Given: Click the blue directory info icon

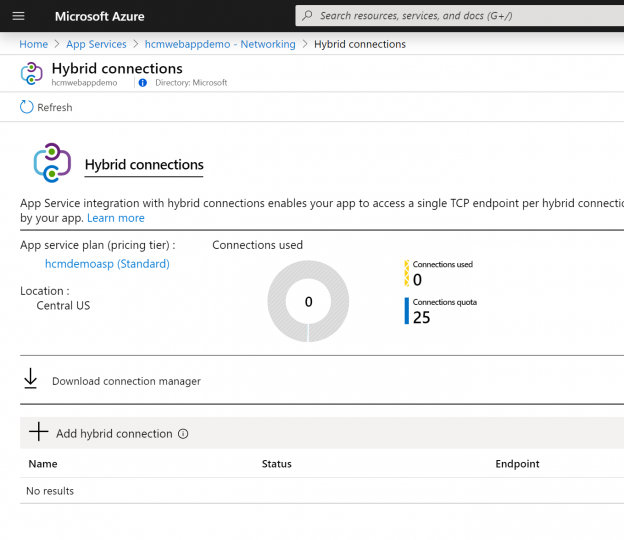Looking at the screenshot, I should click(142, 83).
